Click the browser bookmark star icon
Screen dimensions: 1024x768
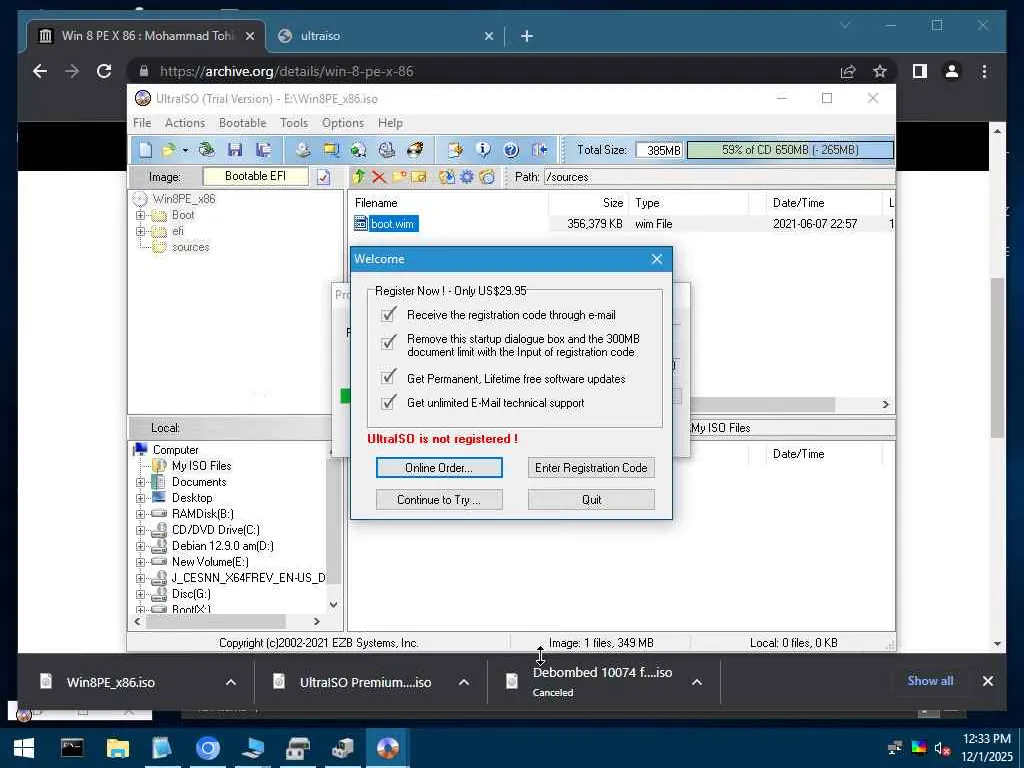pos(880,71)
